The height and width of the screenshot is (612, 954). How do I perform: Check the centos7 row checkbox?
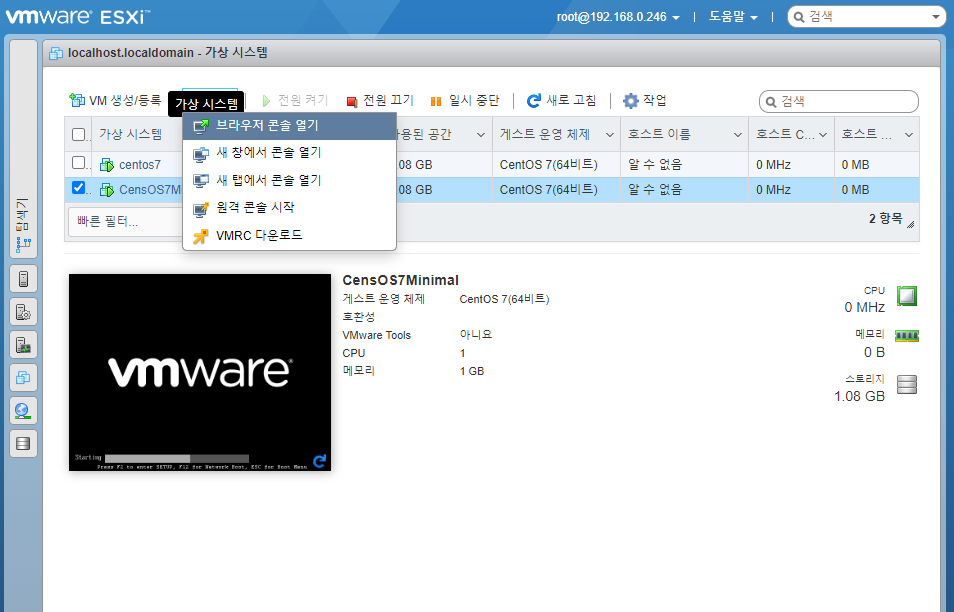point(78,163)
